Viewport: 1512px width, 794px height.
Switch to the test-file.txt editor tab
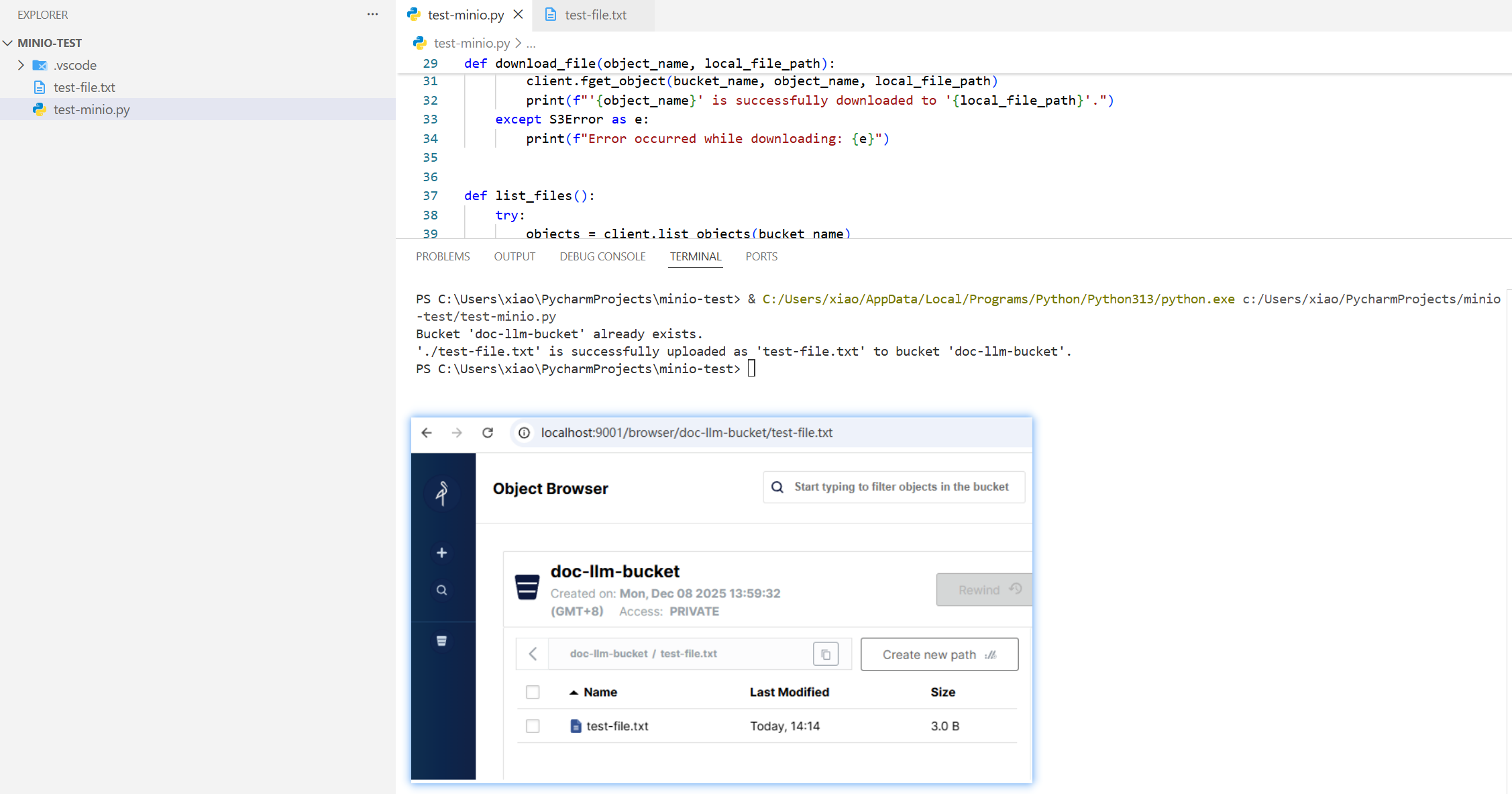tap(595, 15)
